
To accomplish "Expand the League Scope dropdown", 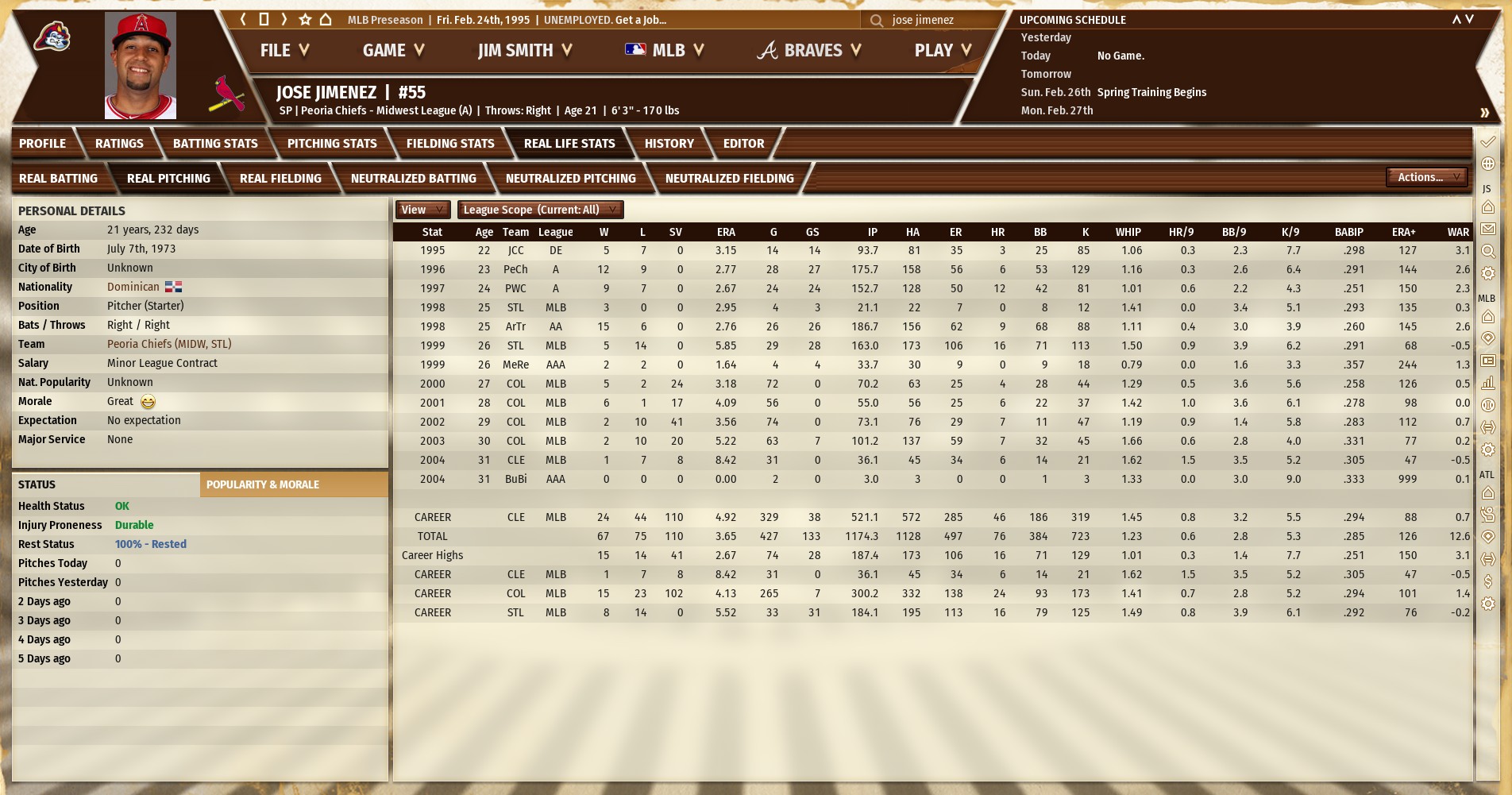I will (540, 210).
